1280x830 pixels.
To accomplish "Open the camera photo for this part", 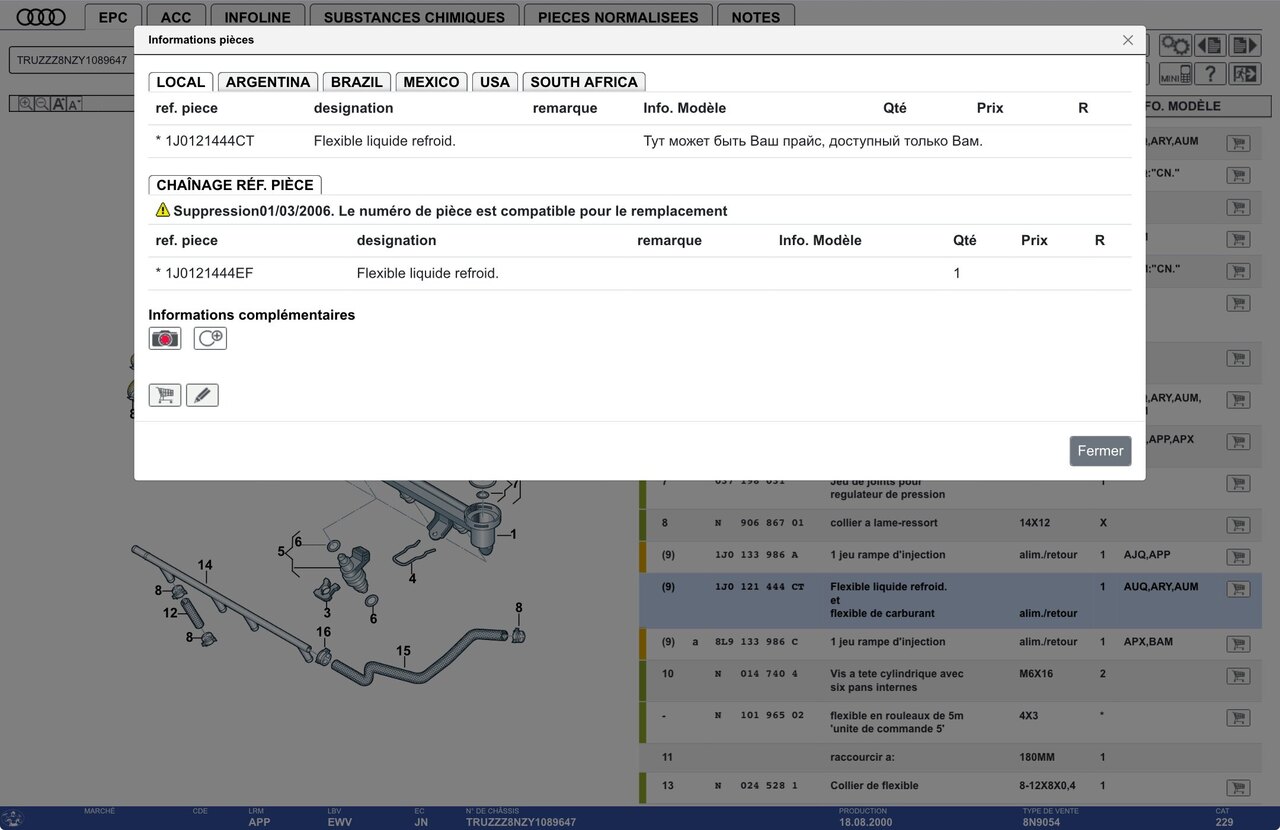I will click(x=165, y=339).
